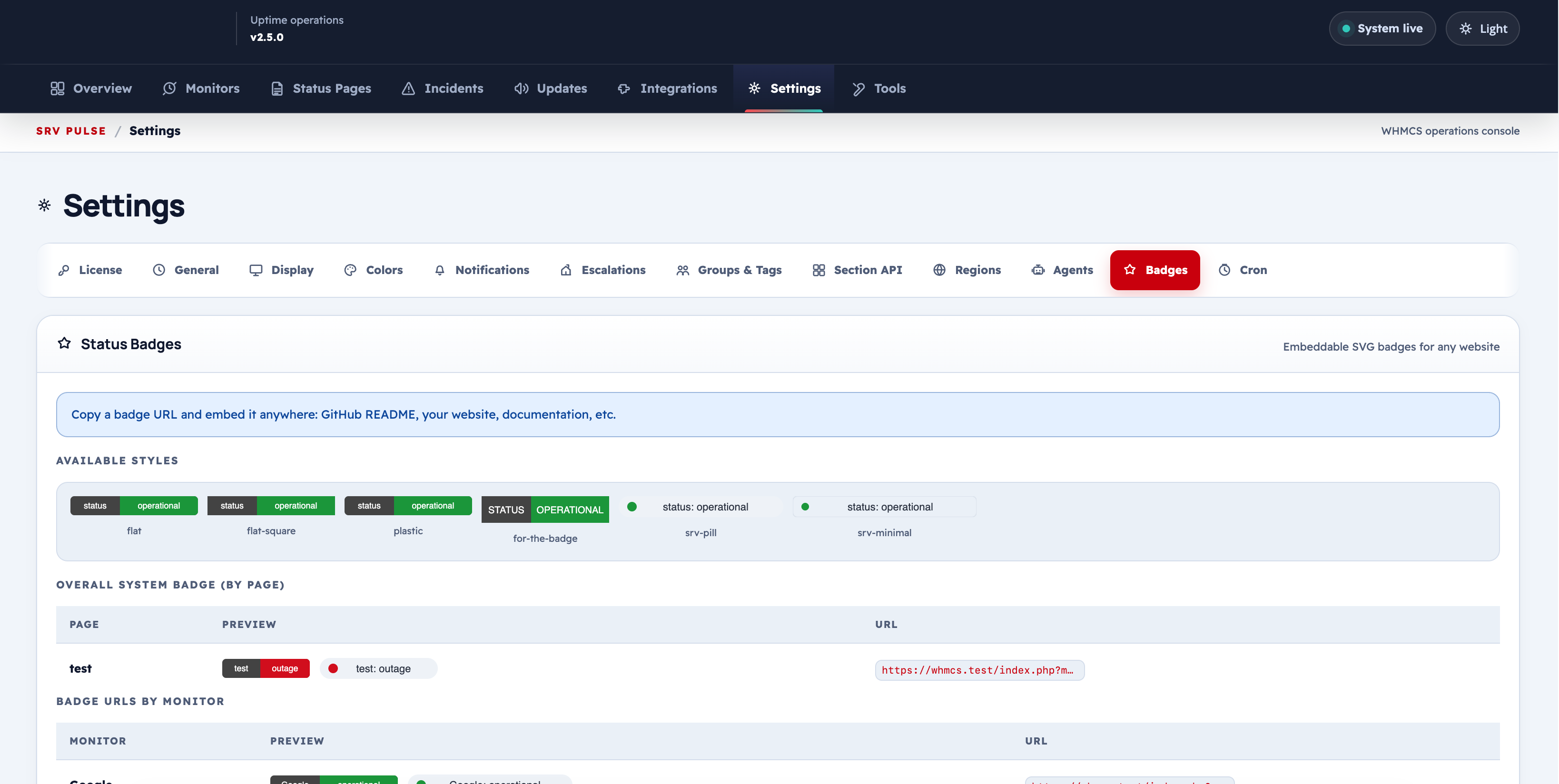Click the Monitors stopwatch icon
This screenshot has height=784, width=1559.
(x=169, y=88)
